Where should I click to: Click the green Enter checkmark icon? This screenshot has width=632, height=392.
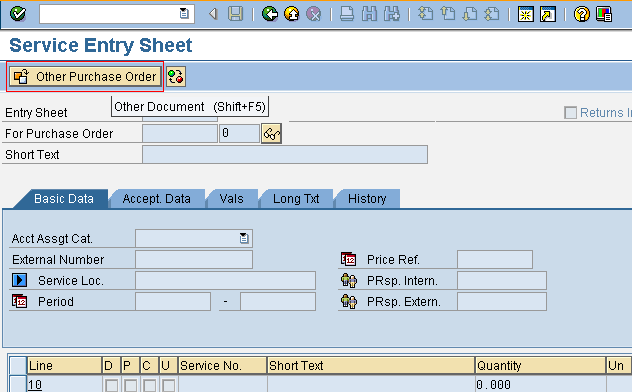18,14
